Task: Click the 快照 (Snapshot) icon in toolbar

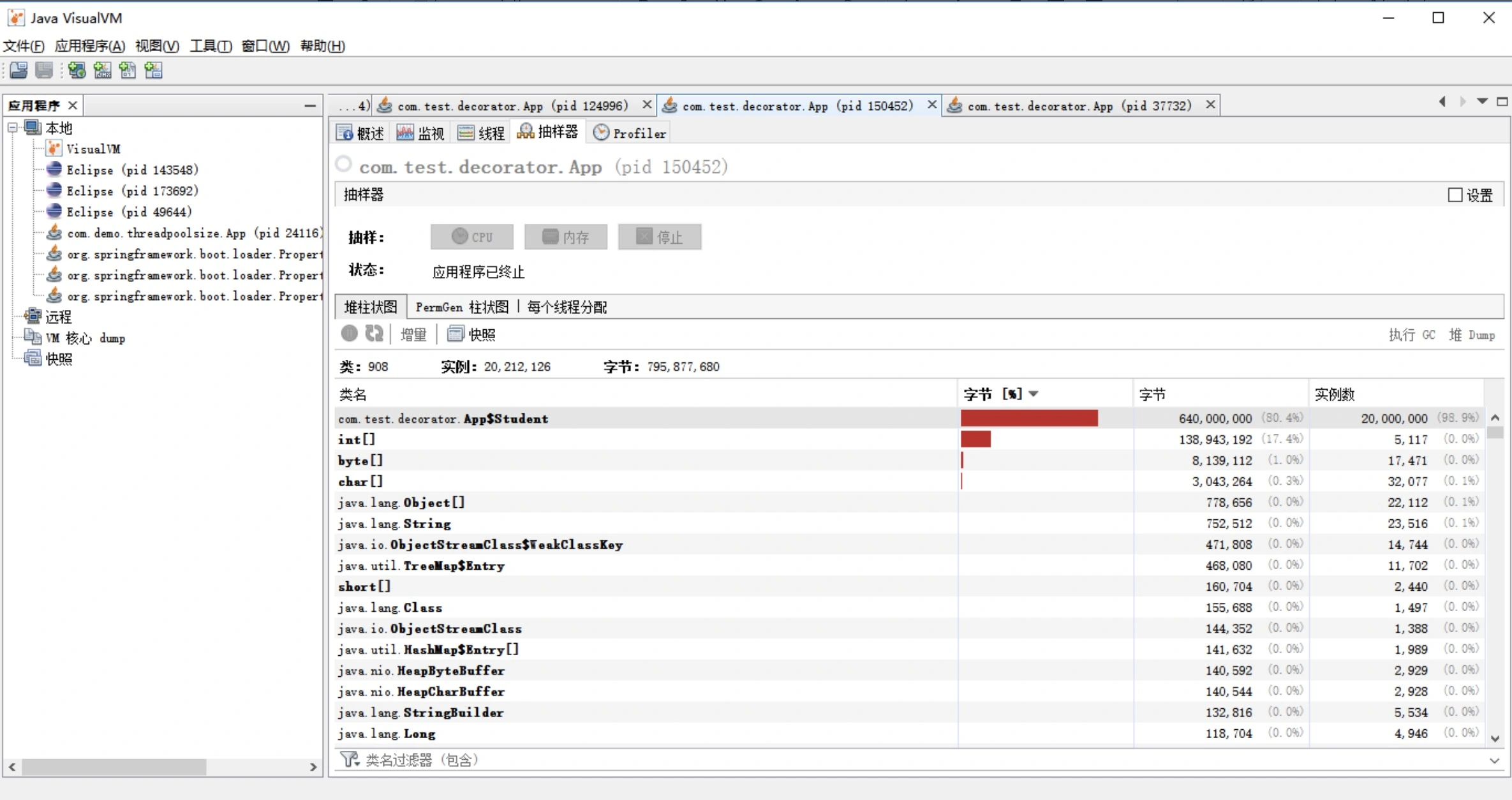Action: click(454, 333)
